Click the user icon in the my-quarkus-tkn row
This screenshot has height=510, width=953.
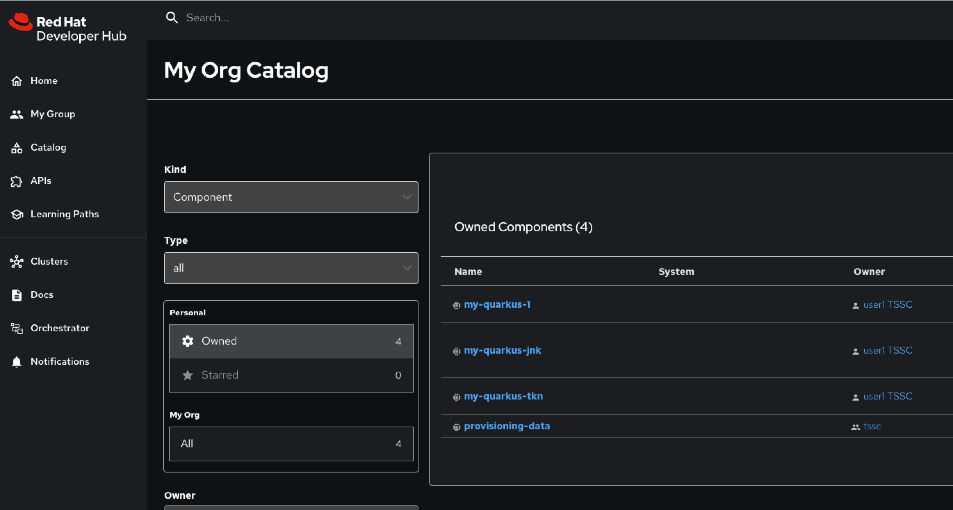(x=856, y=398)
